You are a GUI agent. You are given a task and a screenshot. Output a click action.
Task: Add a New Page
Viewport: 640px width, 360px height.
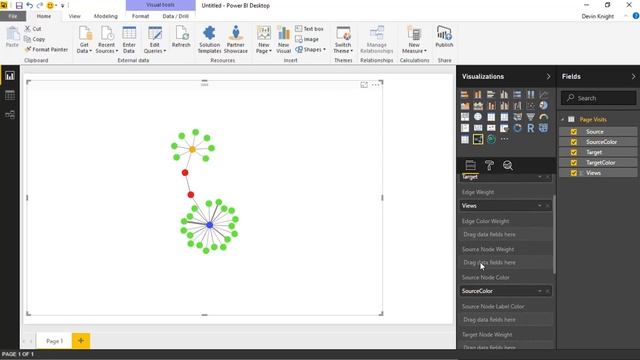(264, 40)
